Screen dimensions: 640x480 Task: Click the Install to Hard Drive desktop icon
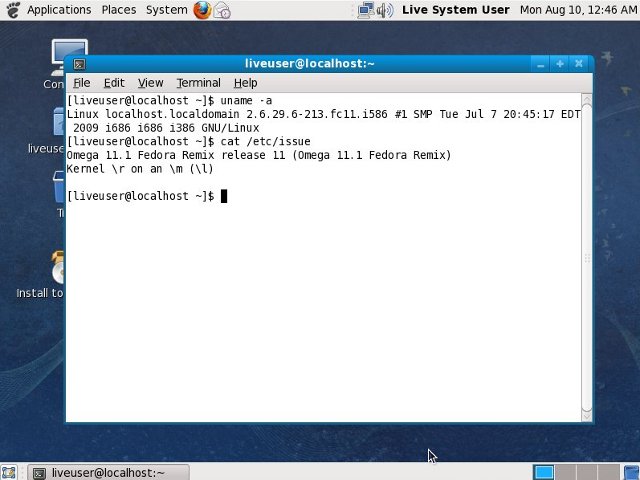point(58,268)
